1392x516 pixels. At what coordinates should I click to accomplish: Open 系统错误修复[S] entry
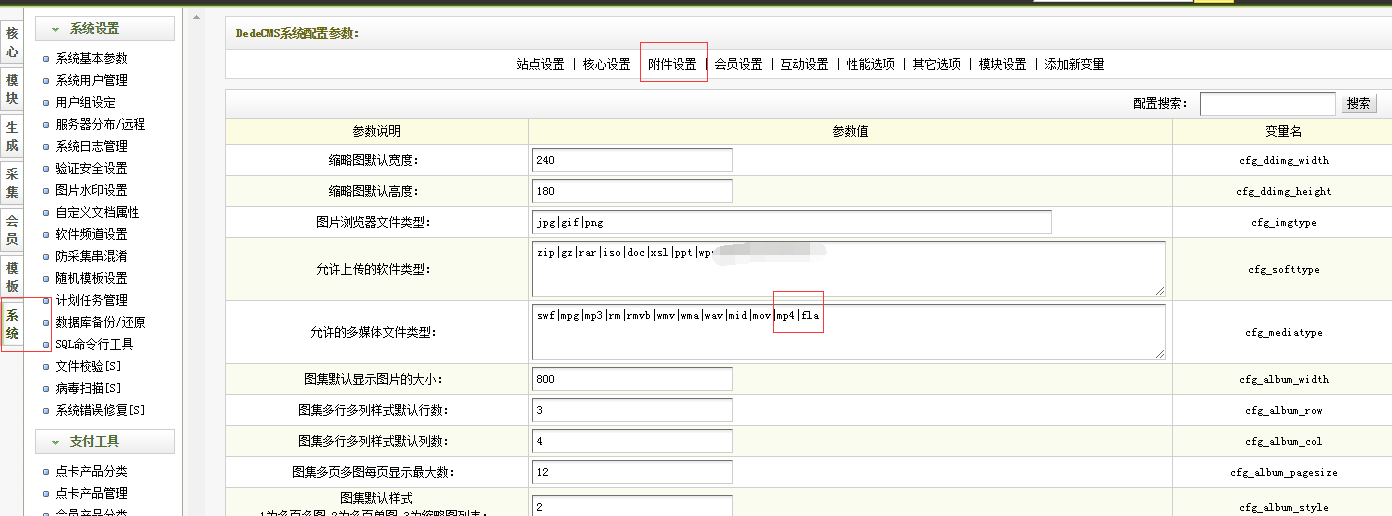[x=101, y=410]
